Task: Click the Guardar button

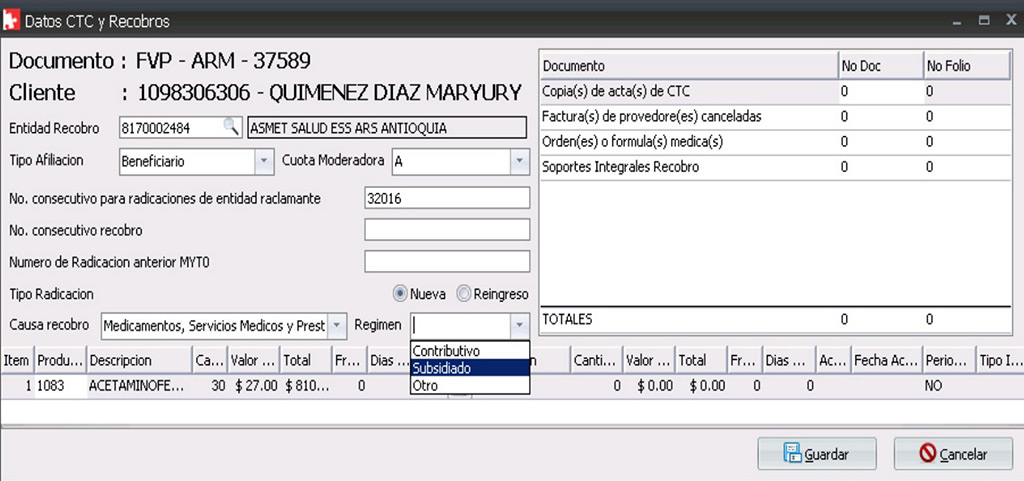Action: pyautogui.click(x=817, y=454)
